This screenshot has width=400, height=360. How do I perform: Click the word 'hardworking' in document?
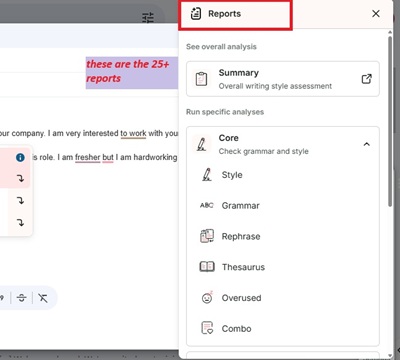pyautogui.click(x=155, y=157)
